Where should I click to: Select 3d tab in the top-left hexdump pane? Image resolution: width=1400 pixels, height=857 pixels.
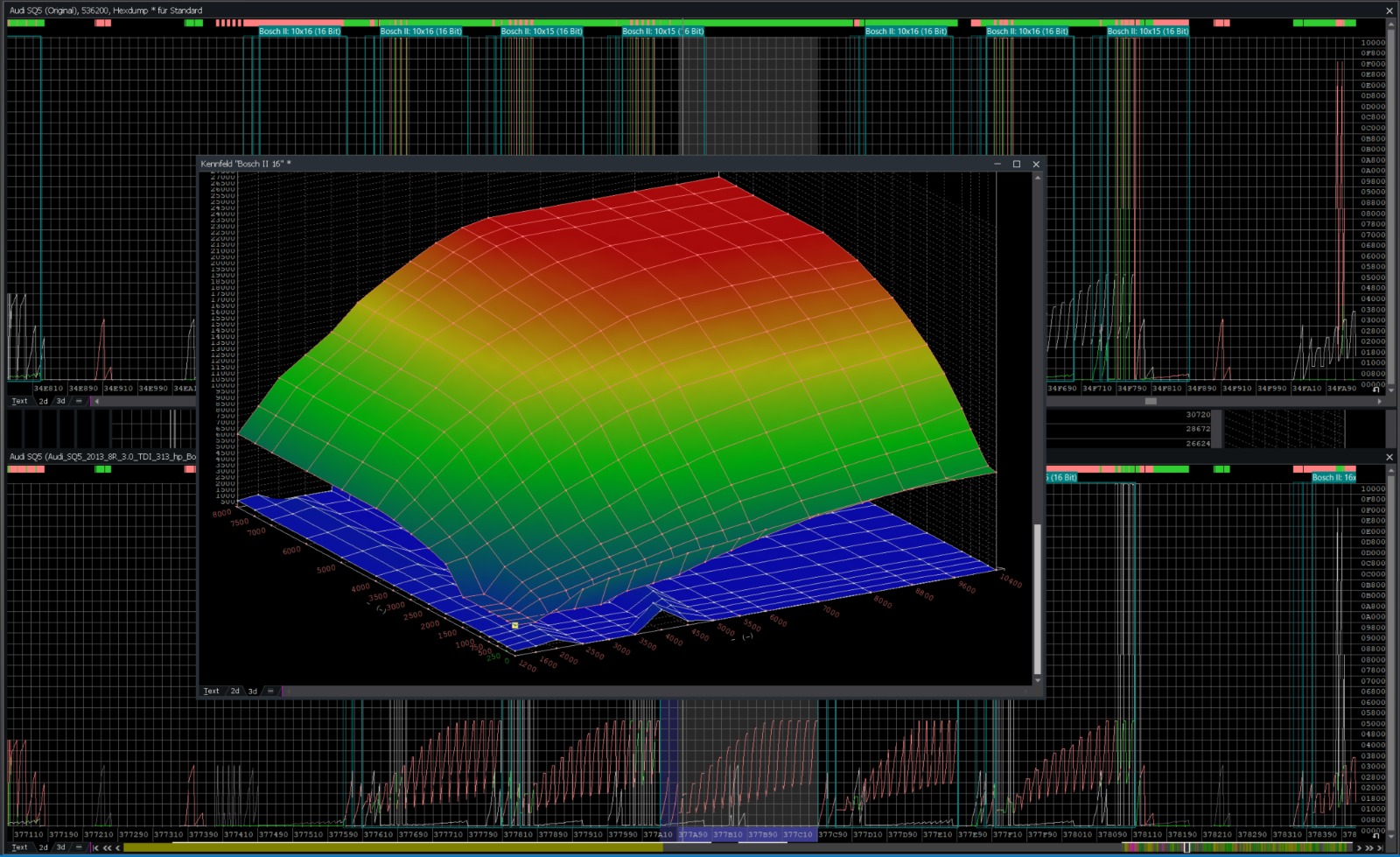pyautogui.click(x=61, y=401)
